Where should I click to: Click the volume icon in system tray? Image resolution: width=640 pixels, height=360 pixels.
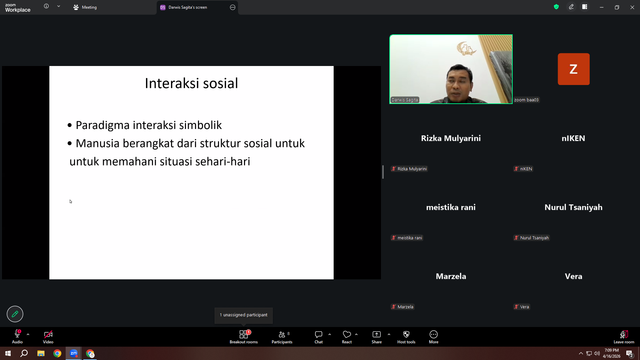point(597,353)
